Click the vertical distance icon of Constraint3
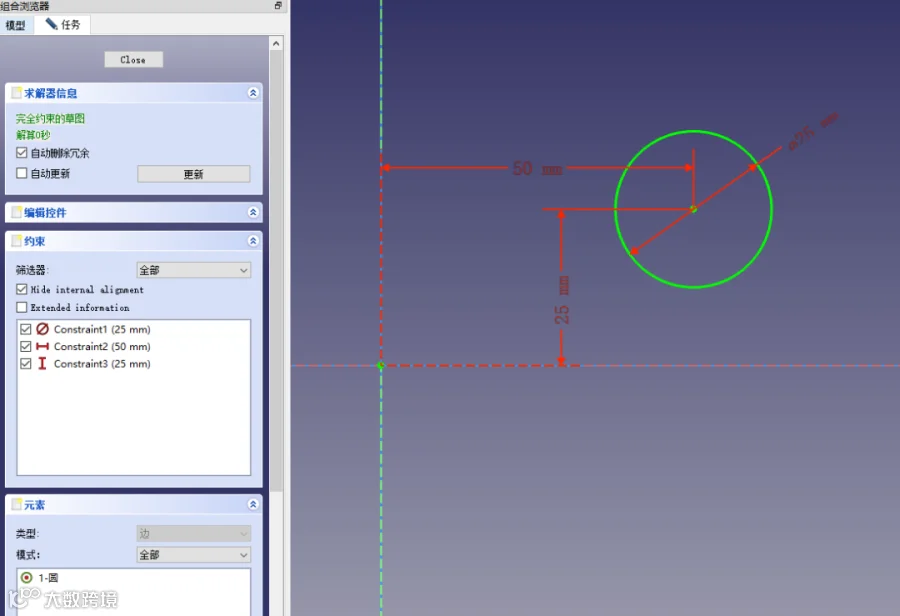 42,363
